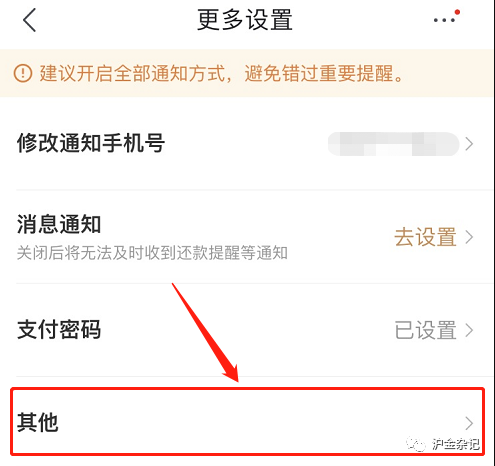
Task: Go back using the top-left arrow
Action: point(29,20)
